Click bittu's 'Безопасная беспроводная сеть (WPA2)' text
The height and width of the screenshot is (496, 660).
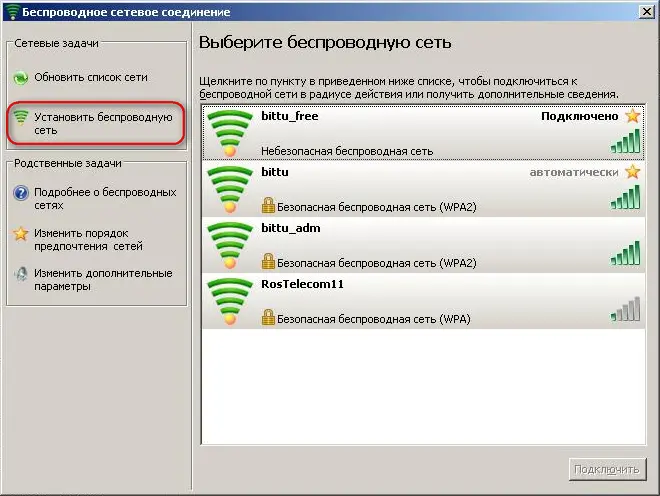[x=377, y=207]
